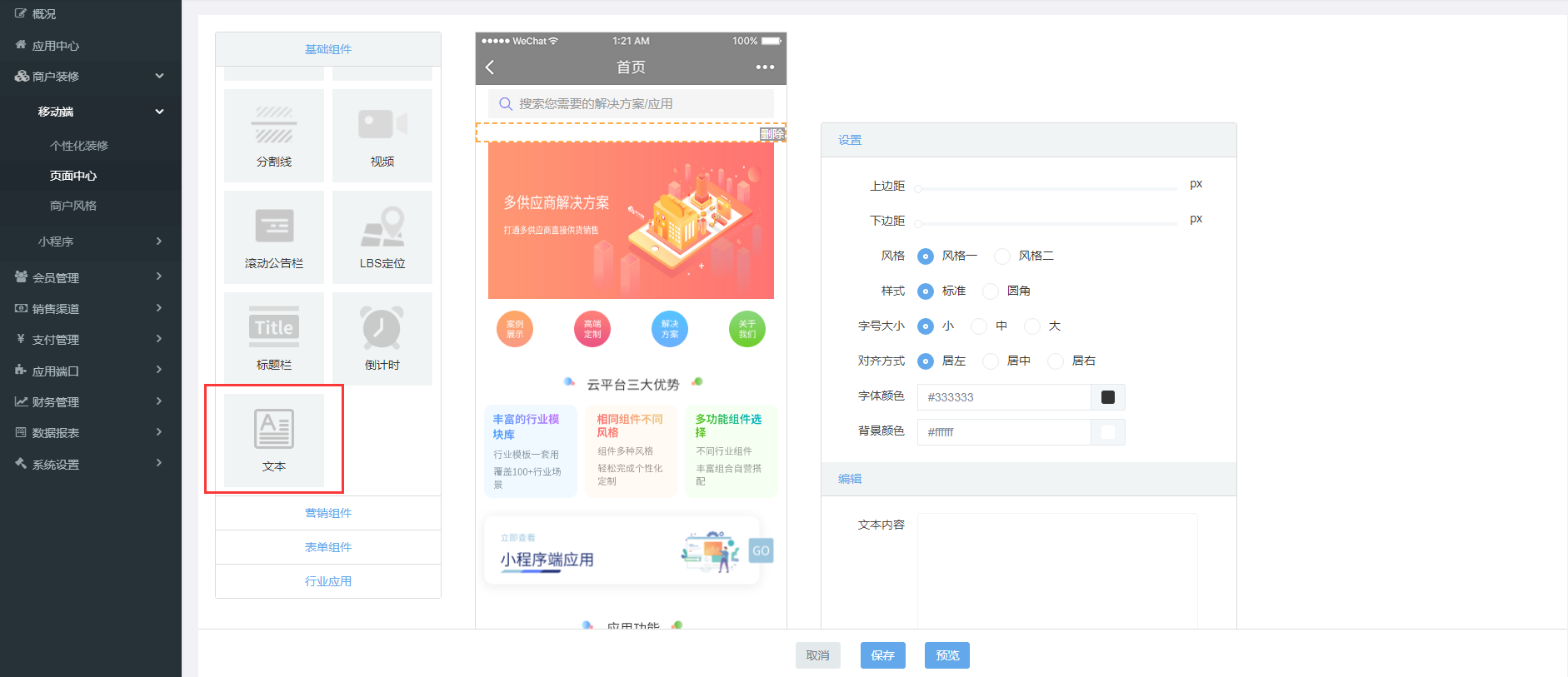Select 标准 style radio
This screenshot has width=1568, height=677.
[926, 291]
